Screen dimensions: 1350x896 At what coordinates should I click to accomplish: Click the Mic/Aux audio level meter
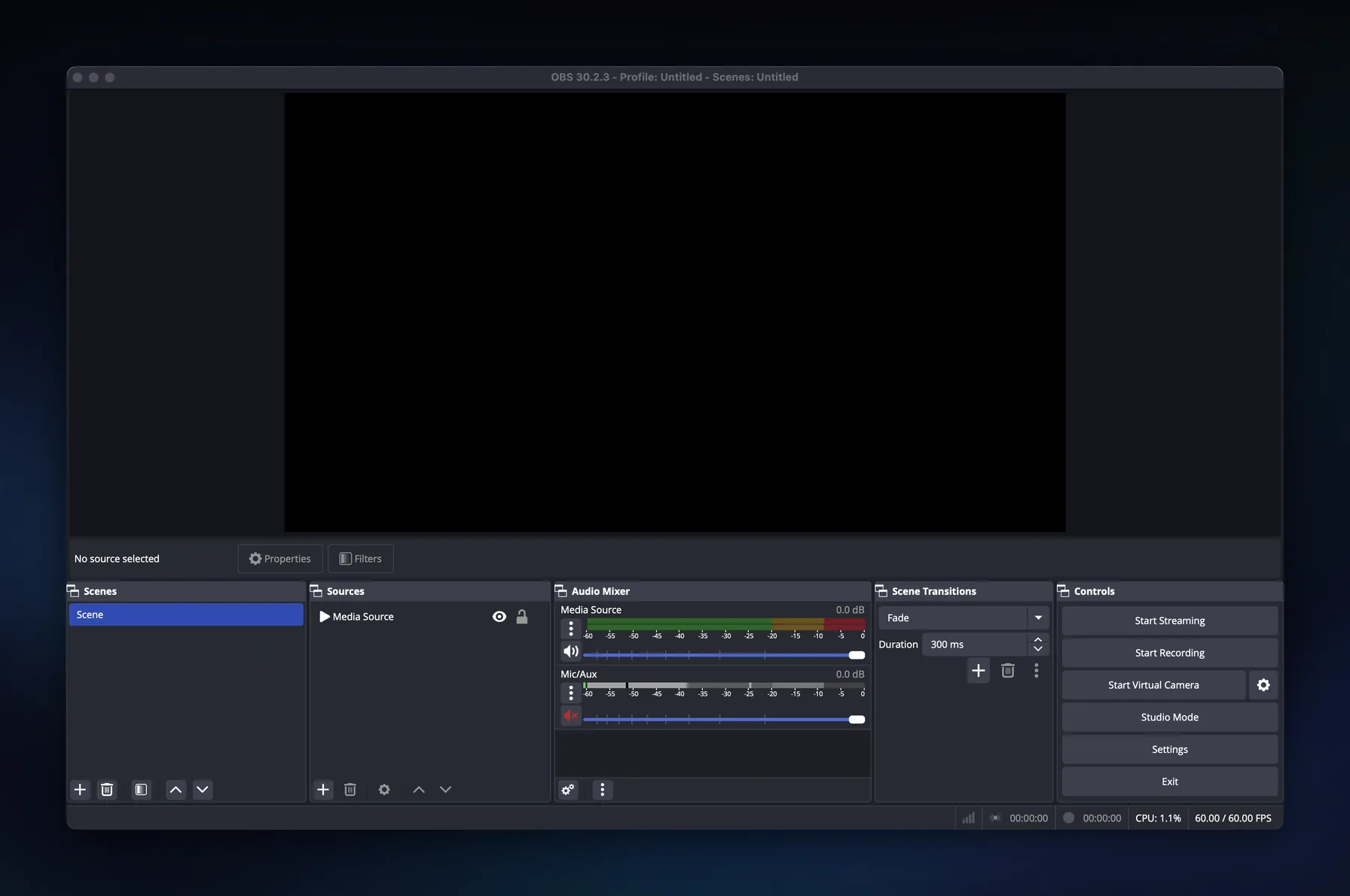(724, 686)
